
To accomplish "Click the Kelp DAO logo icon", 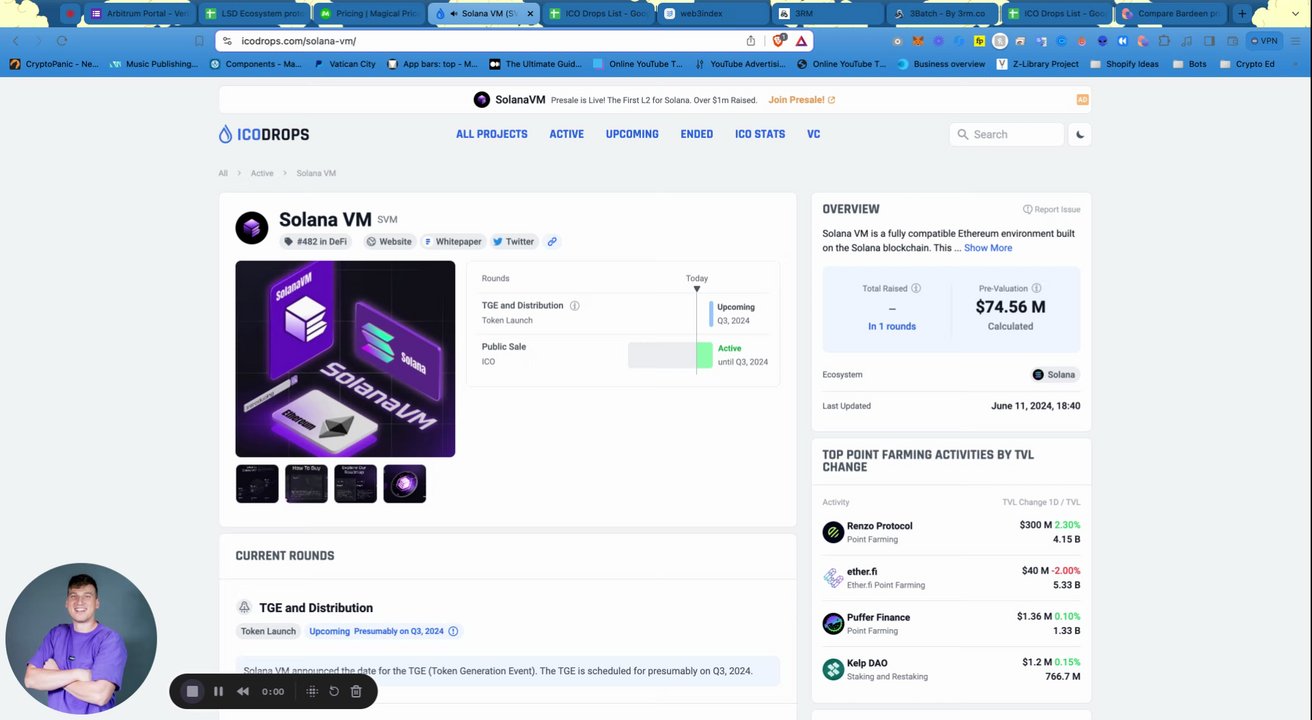I will pos(833,669).
